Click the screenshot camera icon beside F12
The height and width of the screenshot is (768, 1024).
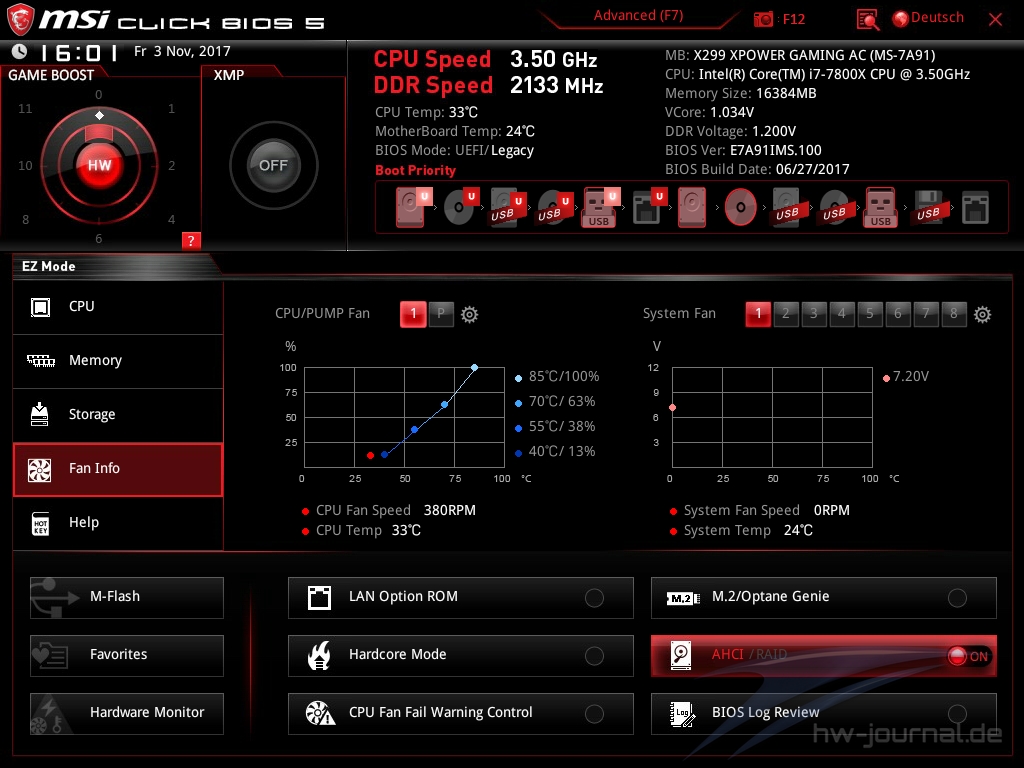[763, 19]
